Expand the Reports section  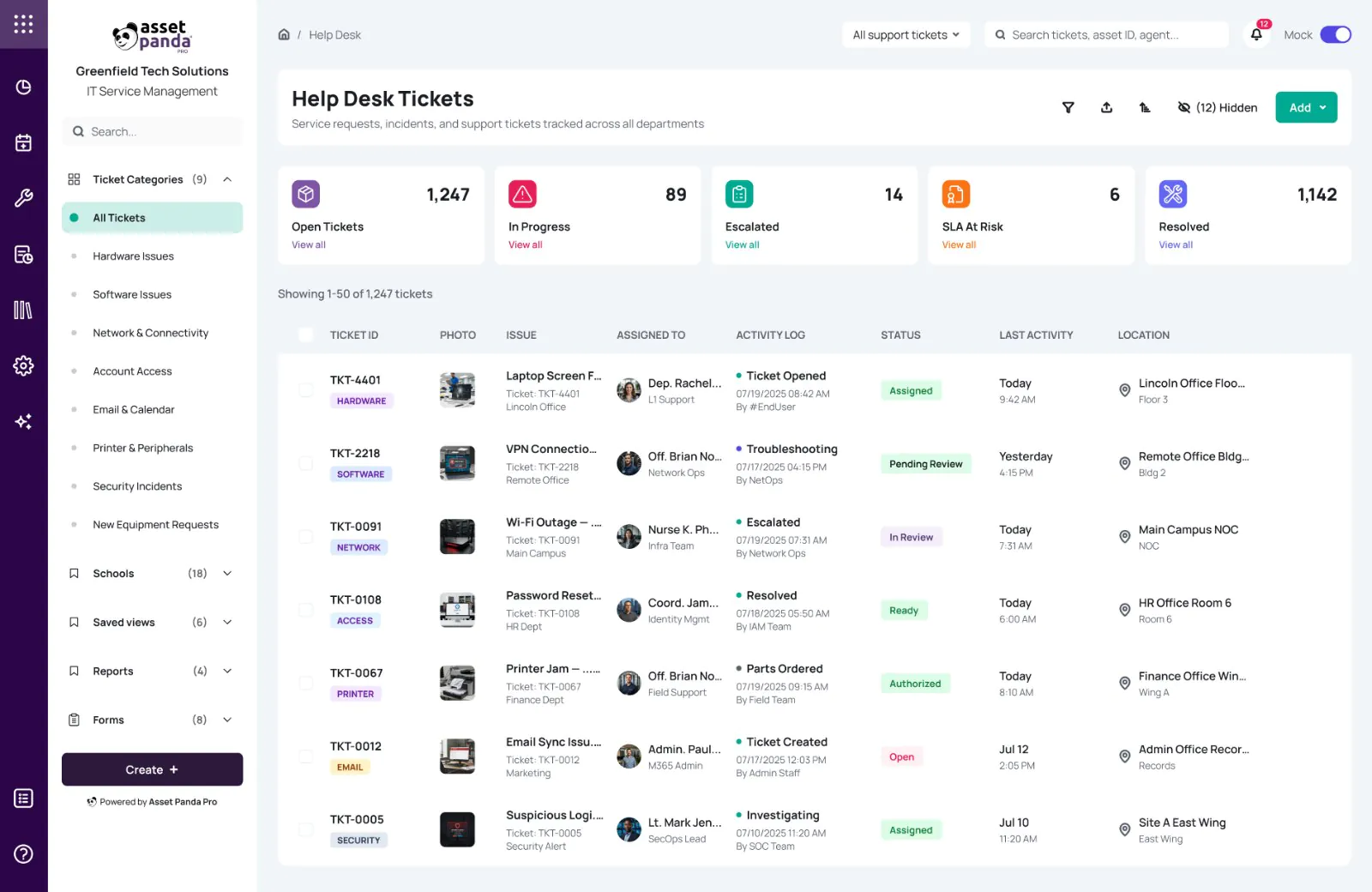227,671
